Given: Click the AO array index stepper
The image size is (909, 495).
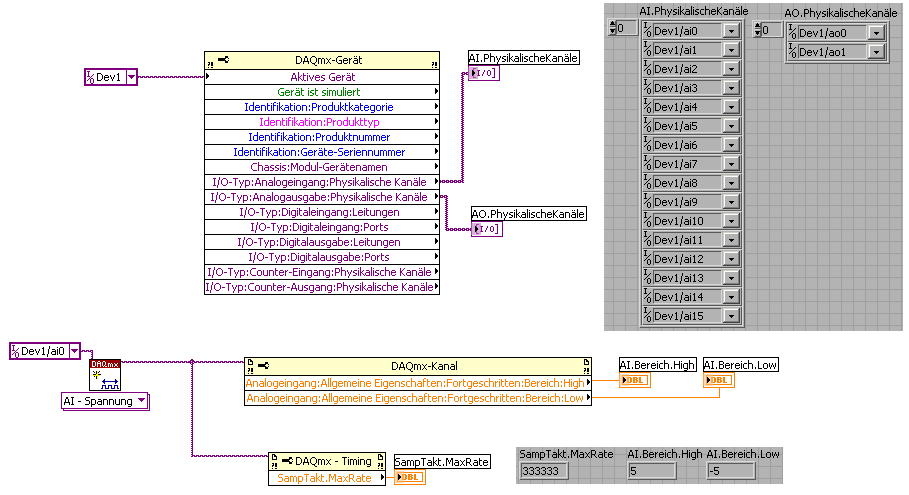Looking at the screenshot, I should (x=758, y=30).
